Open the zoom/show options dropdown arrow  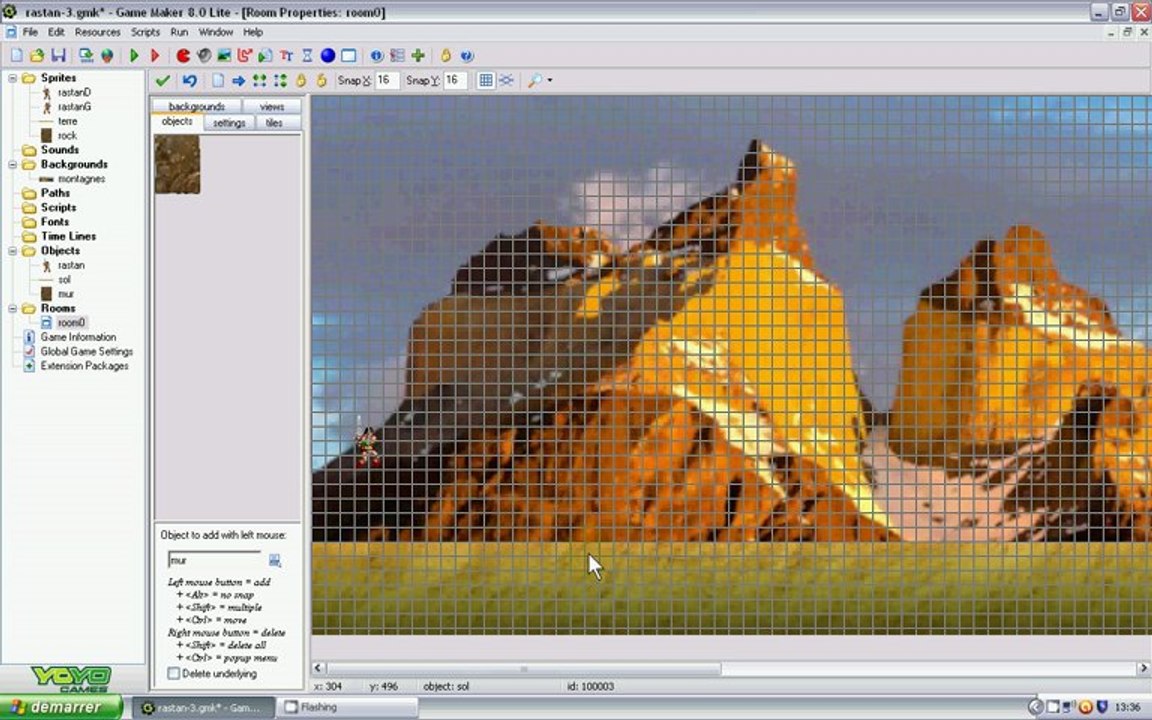click(x=550, y=81)
